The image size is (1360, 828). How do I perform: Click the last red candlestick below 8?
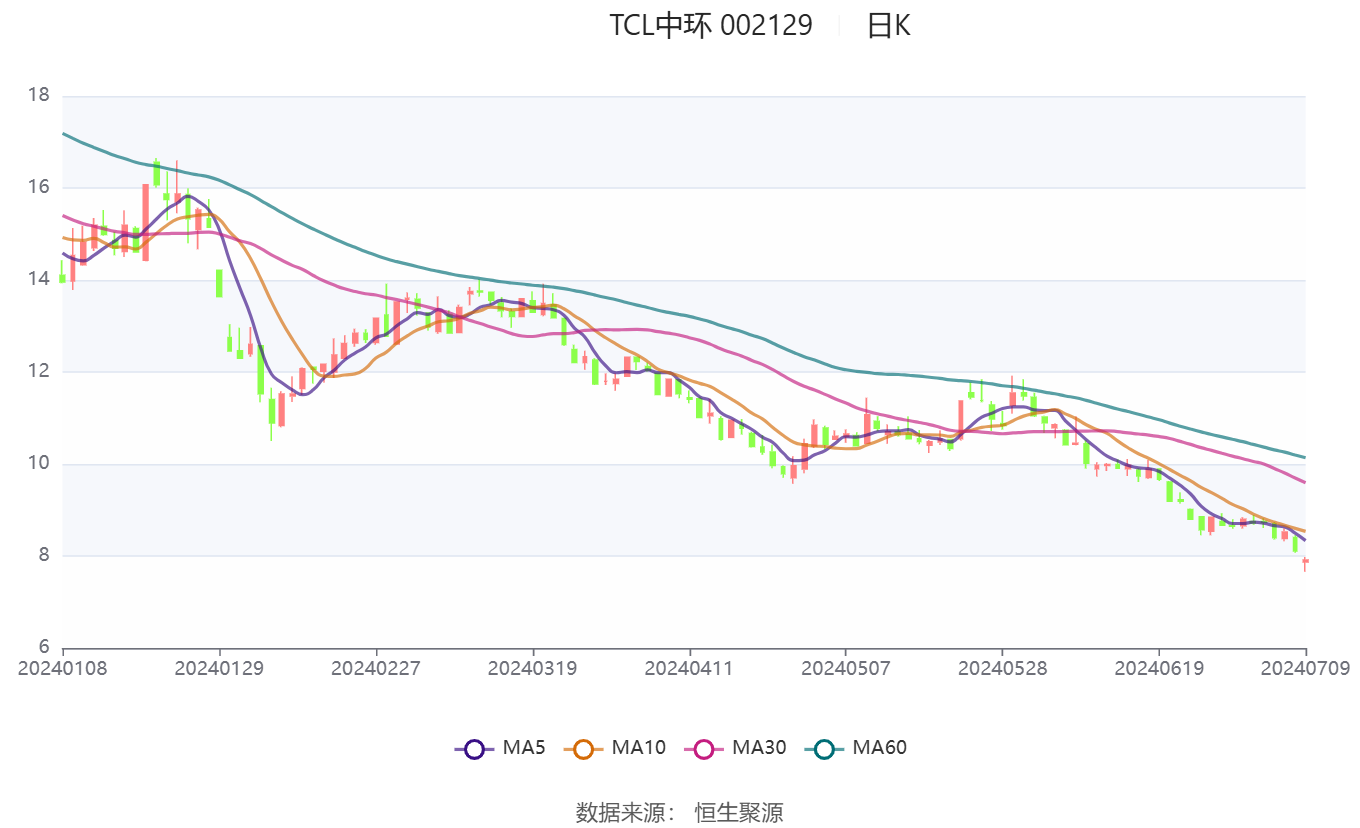pyautogui.click(x=1305, y=563)
